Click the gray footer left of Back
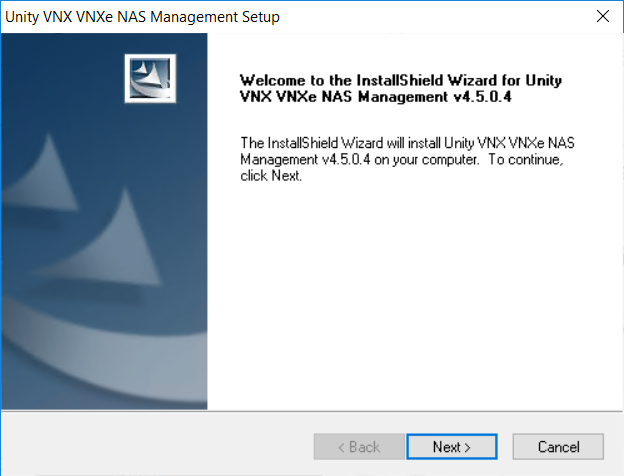The height and width of the screenshot is (476, 624). click(150, 447)
